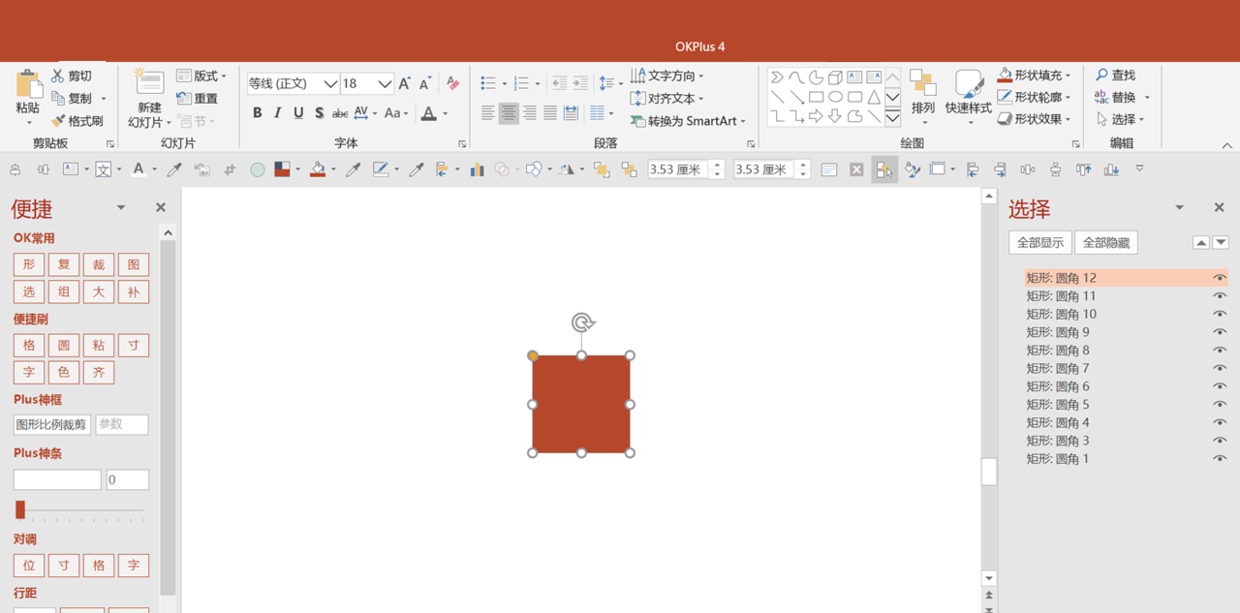1240x613 pixels.
Task: Hide 矩形: 圆角 1 via eye icon
Action: coord(1219,459)
